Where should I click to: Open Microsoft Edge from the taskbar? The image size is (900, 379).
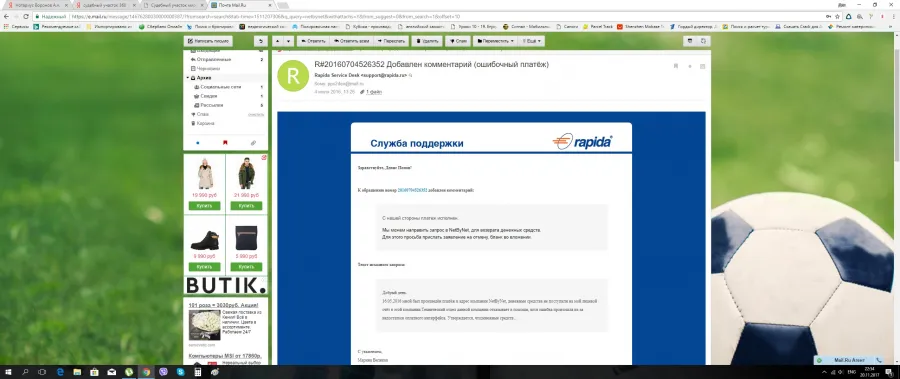(60, 372)
